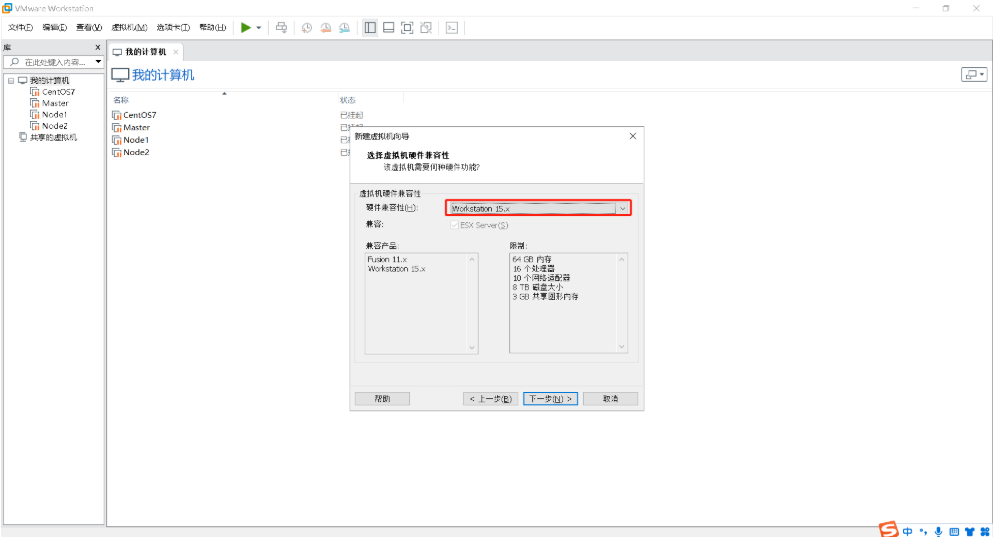Click the Master VM icon in list
This screenshot has height=537, width=996.
[117, 128]
